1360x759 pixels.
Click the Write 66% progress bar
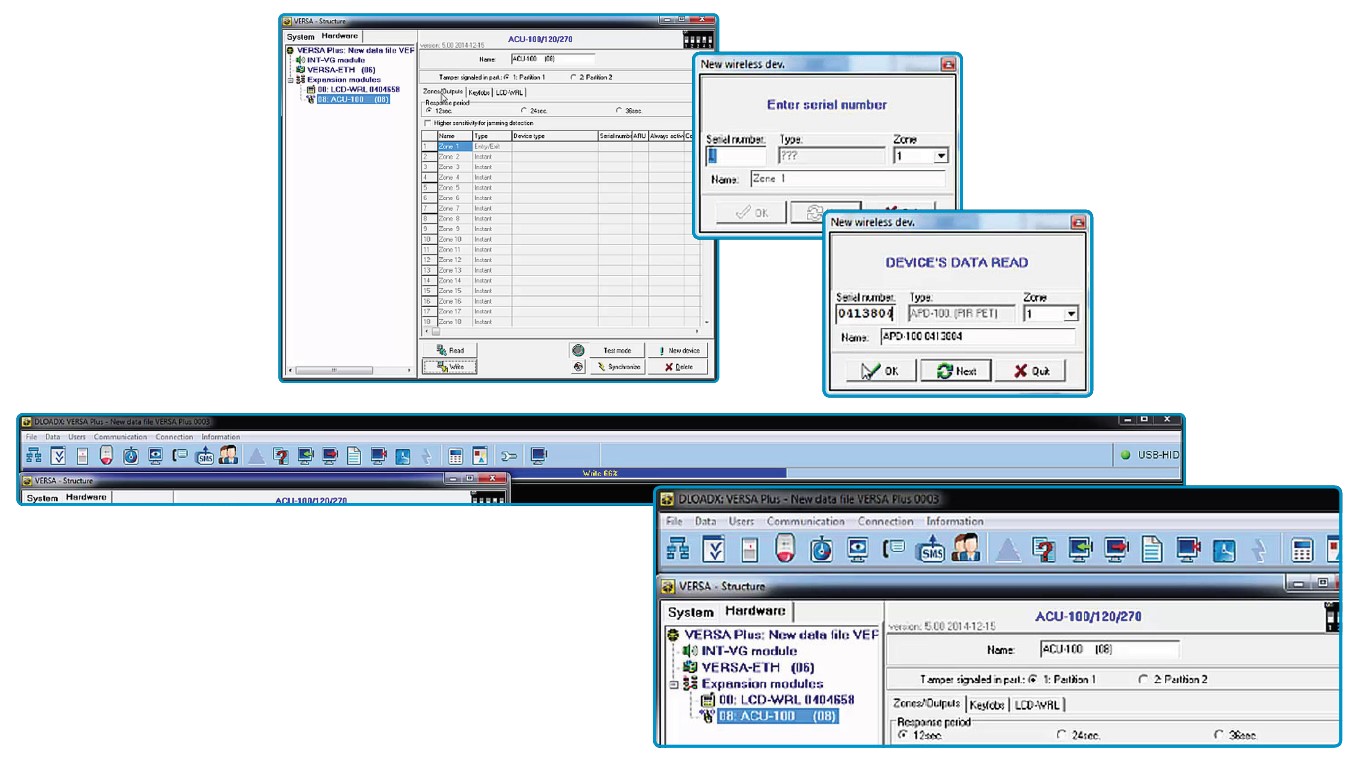(x=599, y=473)
